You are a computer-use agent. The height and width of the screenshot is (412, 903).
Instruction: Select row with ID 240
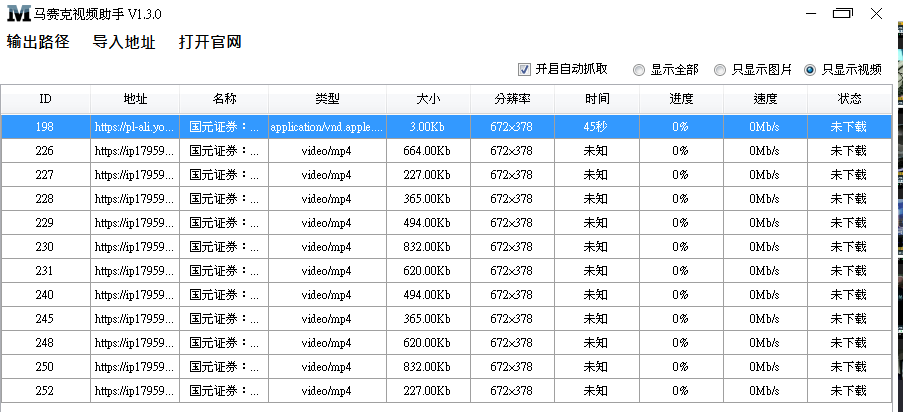point(446,294)
